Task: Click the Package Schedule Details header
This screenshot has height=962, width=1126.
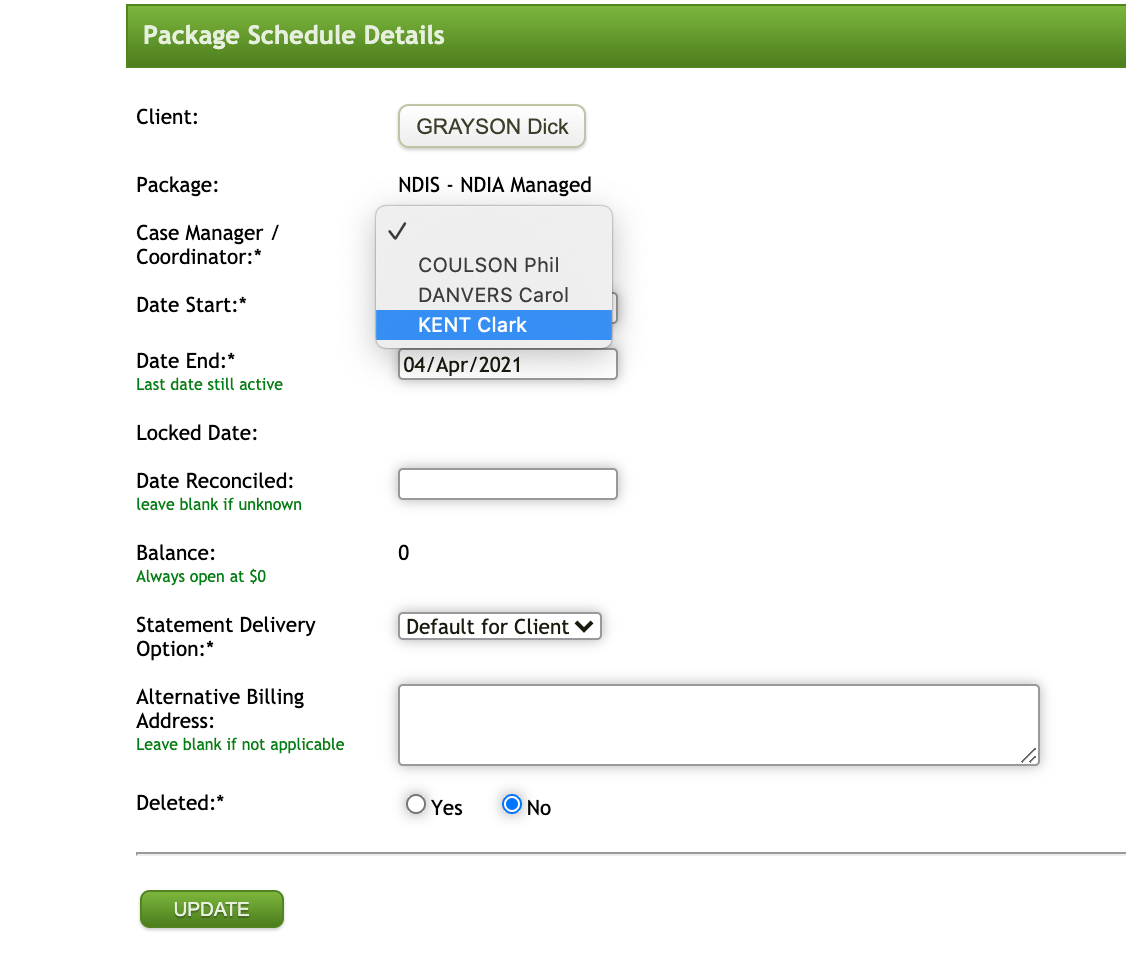Action: point(294,36)
